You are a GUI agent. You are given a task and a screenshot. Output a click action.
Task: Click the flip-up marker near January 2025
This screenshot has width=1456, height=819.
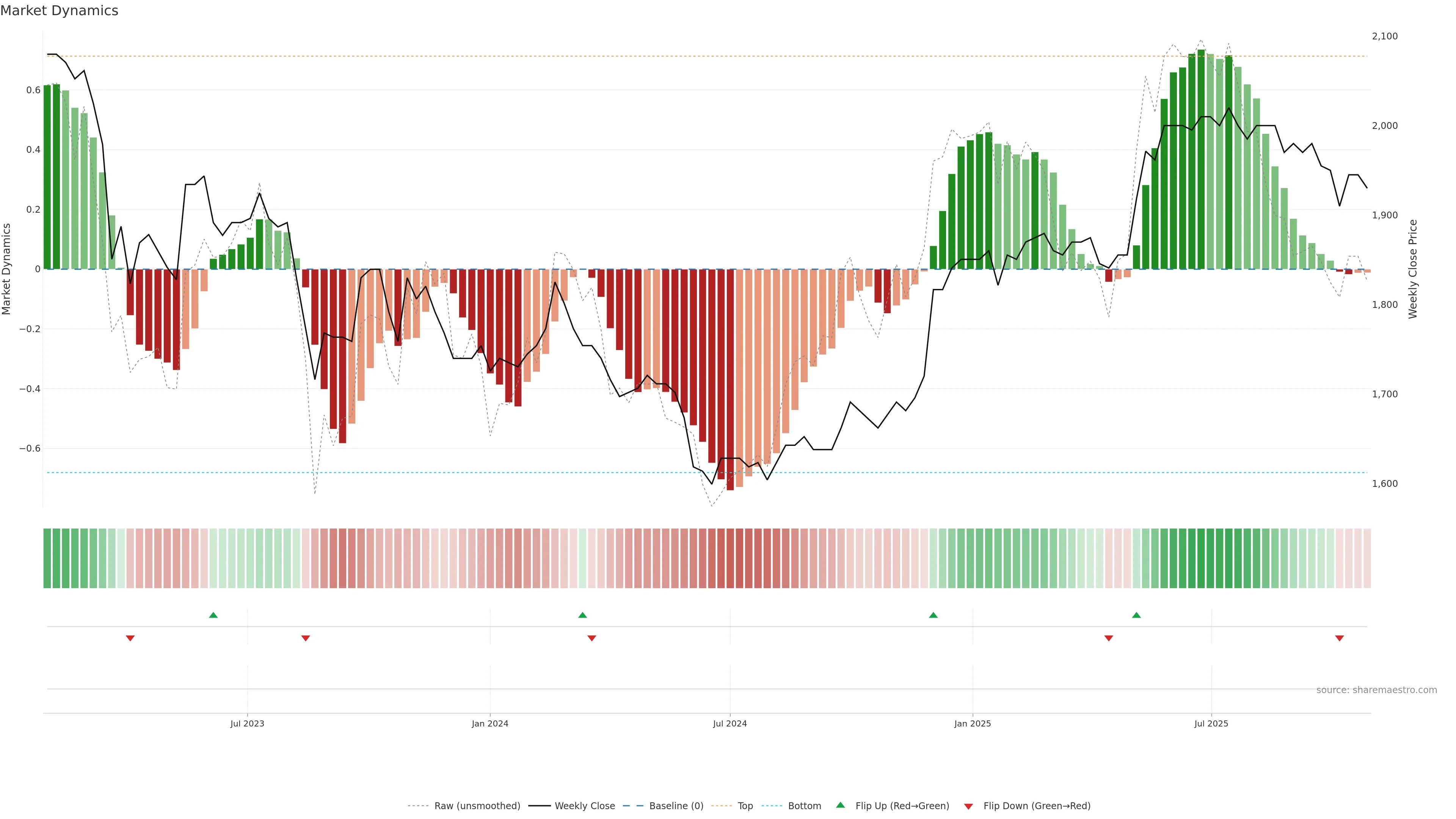pos(933,615)
